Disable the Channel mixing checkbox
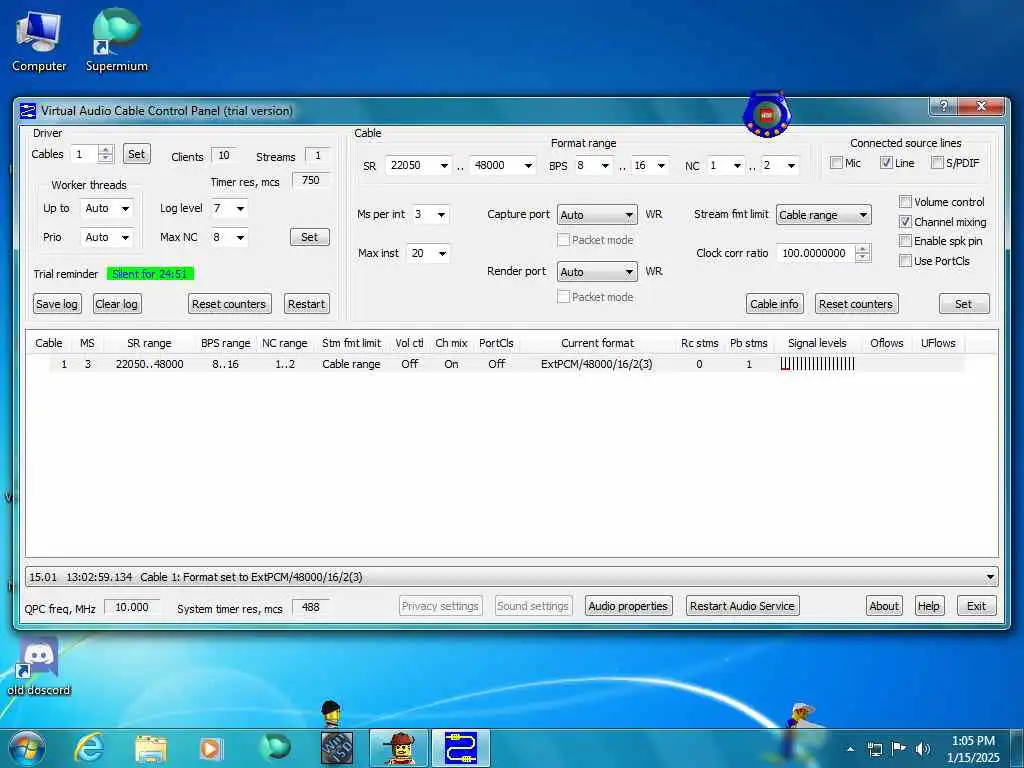The height and width of the screenshot is (768, 1024). point(905,222)
